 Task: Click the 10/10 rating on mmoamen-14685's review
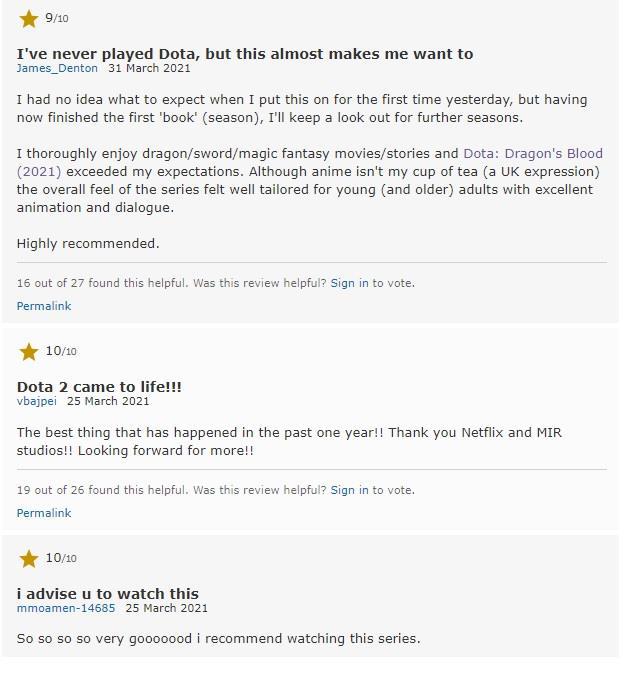pyautogui.click(x=61, y=558)
